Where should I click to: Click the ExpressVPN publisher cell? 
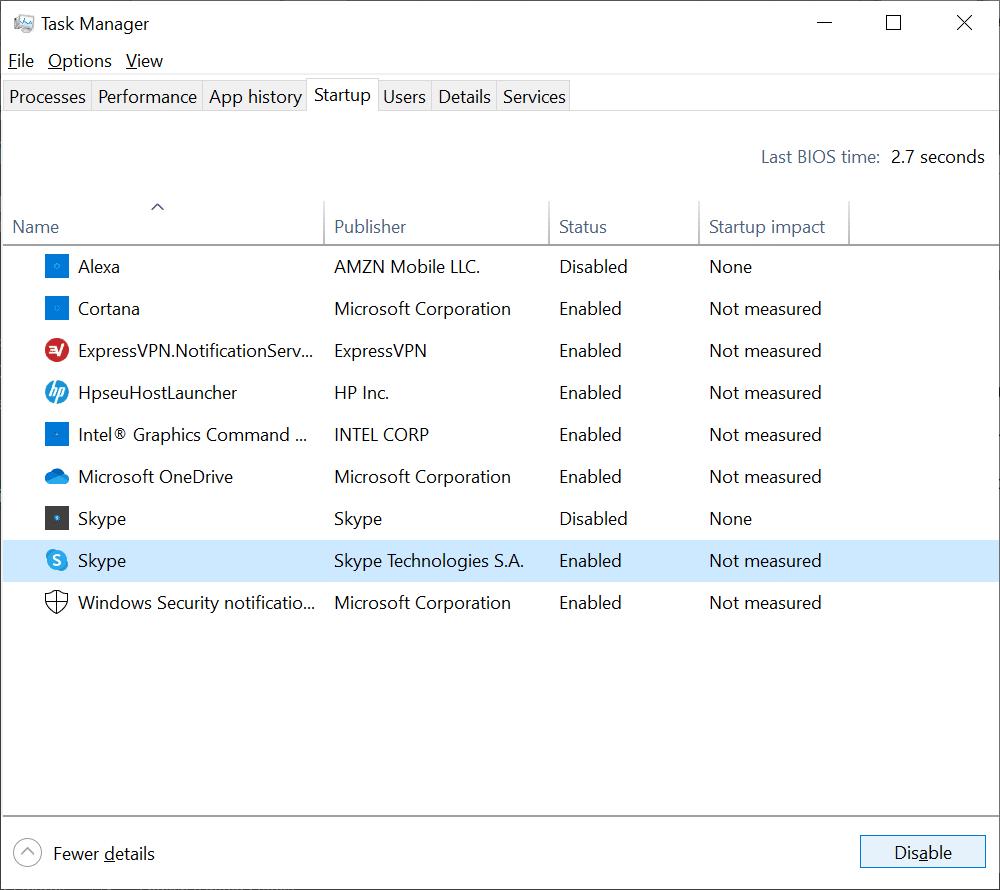coord(381,351)
